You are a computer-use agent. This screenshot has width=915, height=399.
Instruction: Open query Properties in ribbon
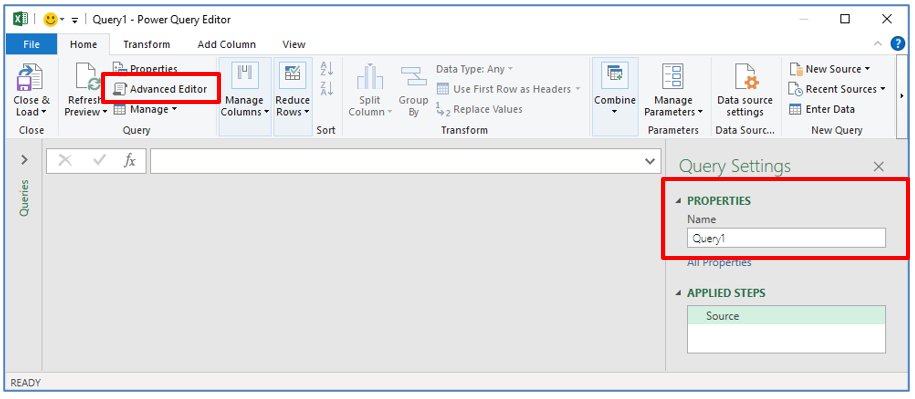coord(145,68)
